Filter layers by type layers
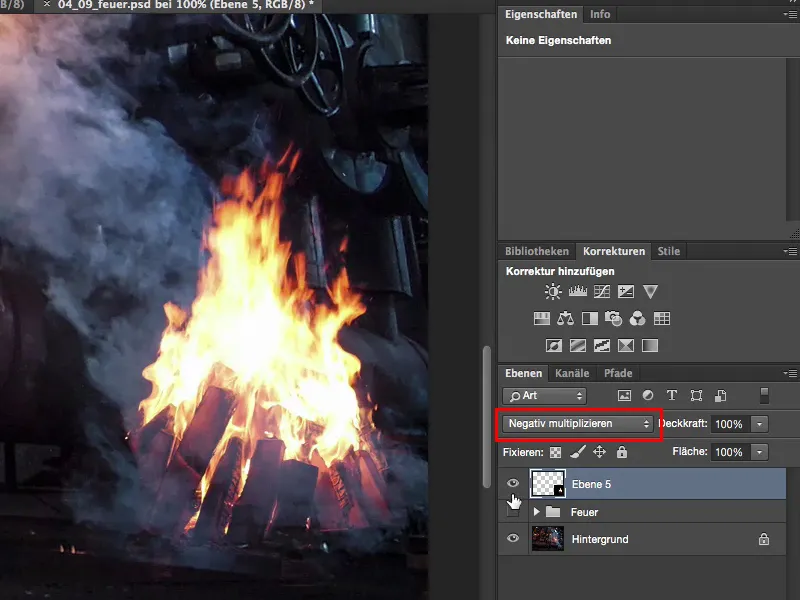The width and height of the screenshot is (800, 600). [x=672, y=395]
